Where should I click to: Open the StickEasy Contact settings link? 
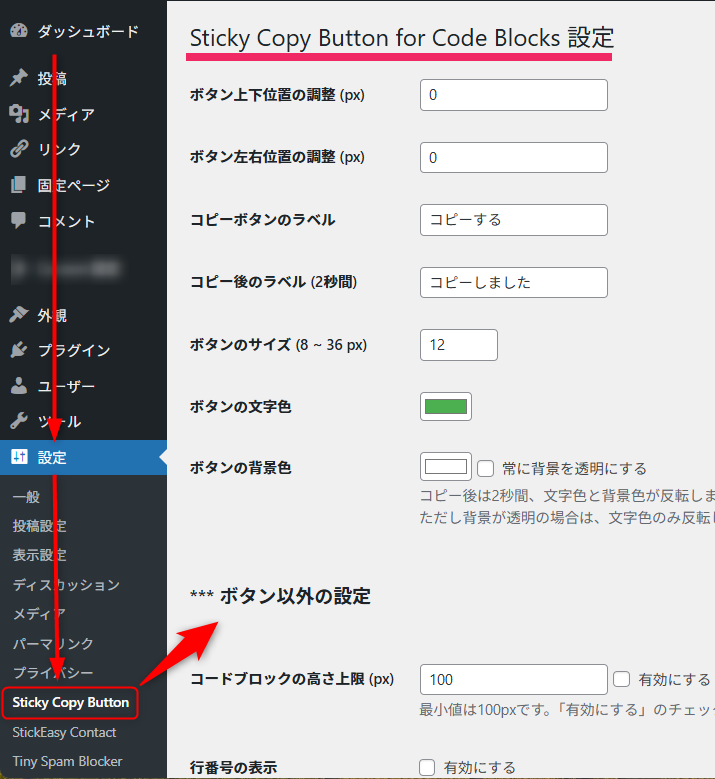pyautogui.click(x=64, y=732)
